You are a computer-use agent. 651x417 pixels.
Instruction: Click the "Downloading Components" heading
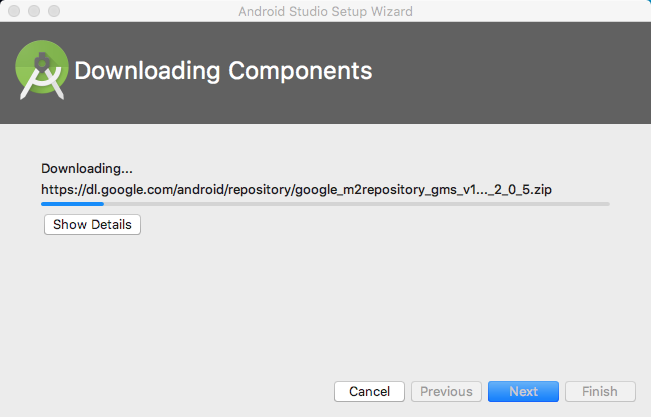tap(223, 71)
